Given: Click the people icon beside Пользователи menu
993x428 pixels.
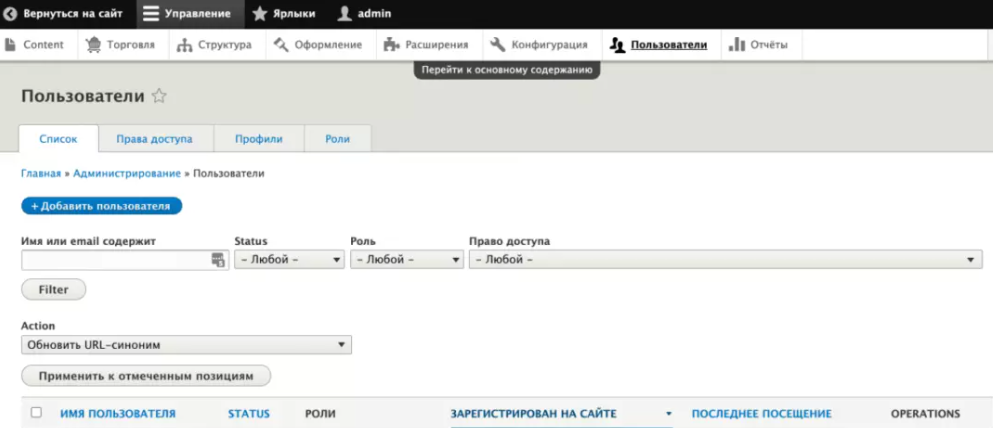Looking at the screenshot, I should pyautogui.click(x=617, y=45).
